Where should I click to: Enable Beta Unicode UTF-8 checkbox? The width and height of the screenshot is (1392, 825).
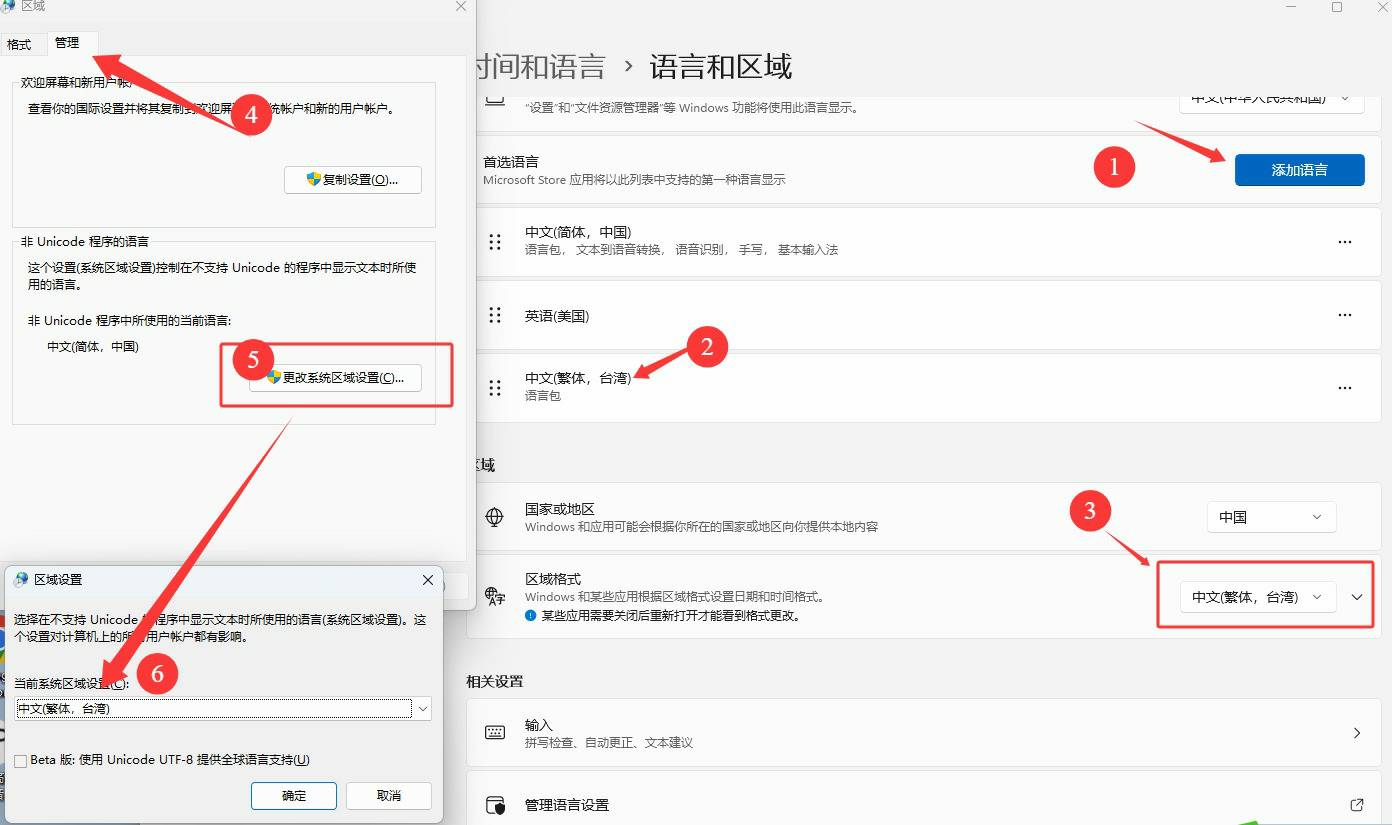21,761
